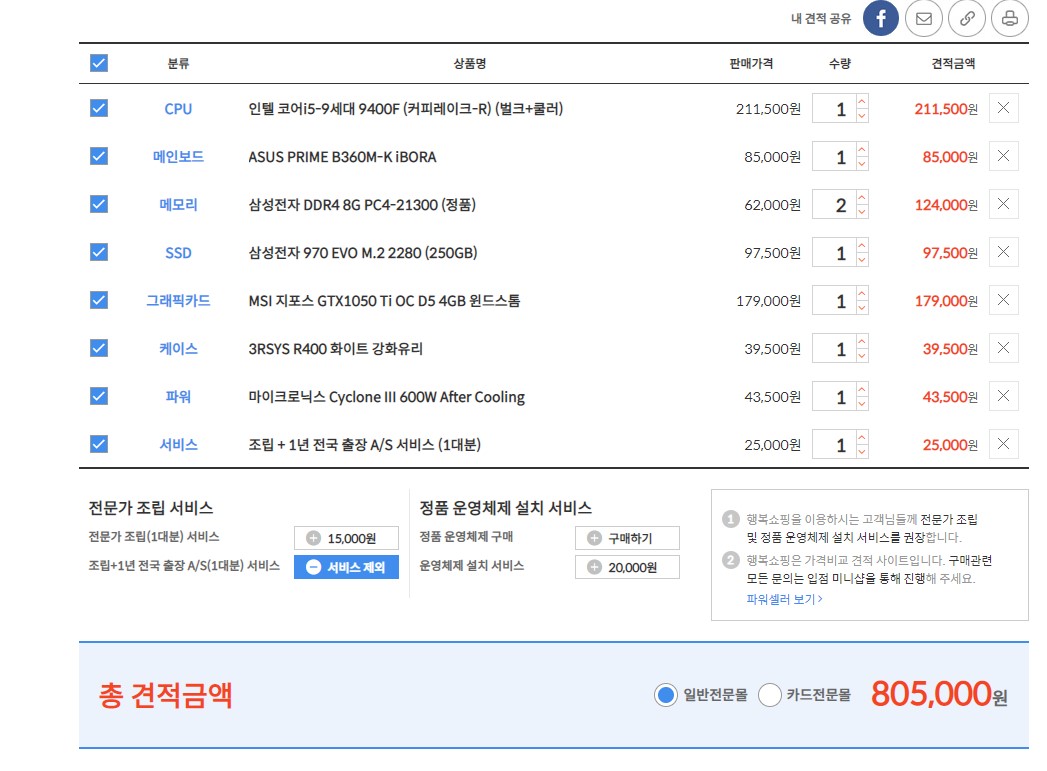Click the 메모리 quantity input field
This screenshot has width=1047, height=771.
tap(834, 204)
